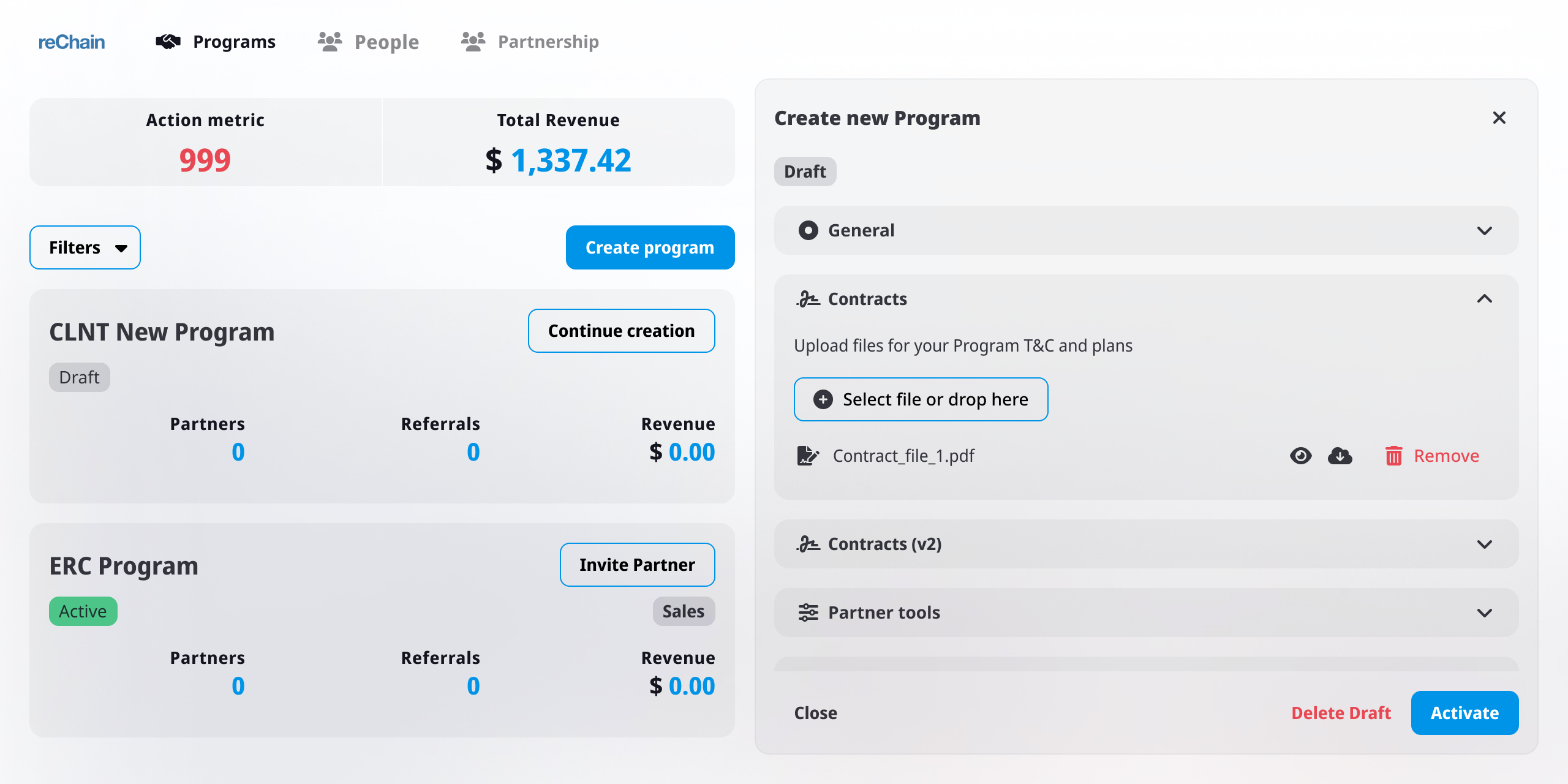The height and width of the screenshot is (784, 1568).
Task: Switch to the People tab
Action: (x=369, y=42)
